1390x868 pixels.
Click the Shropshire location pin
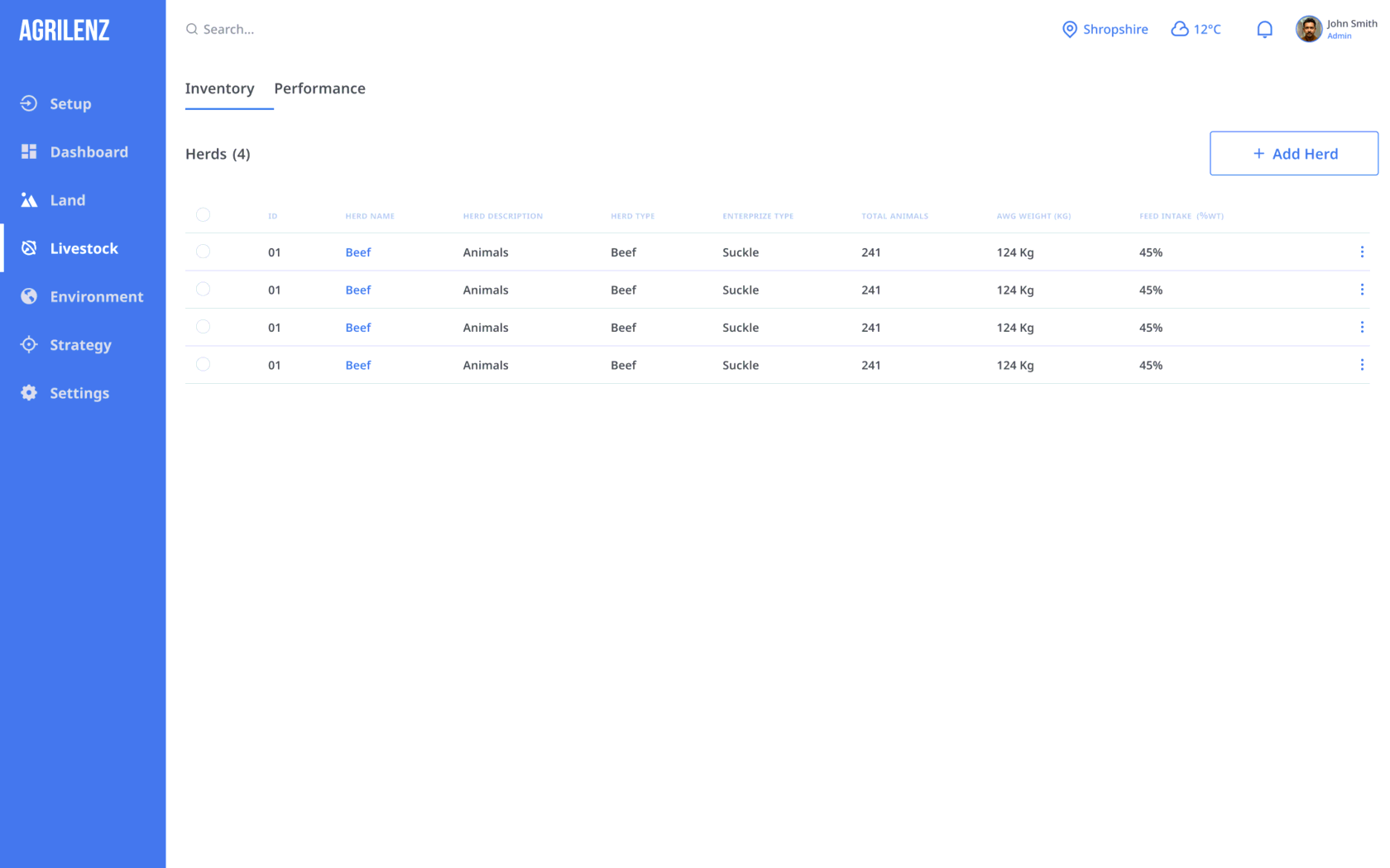coord(1070,30)
